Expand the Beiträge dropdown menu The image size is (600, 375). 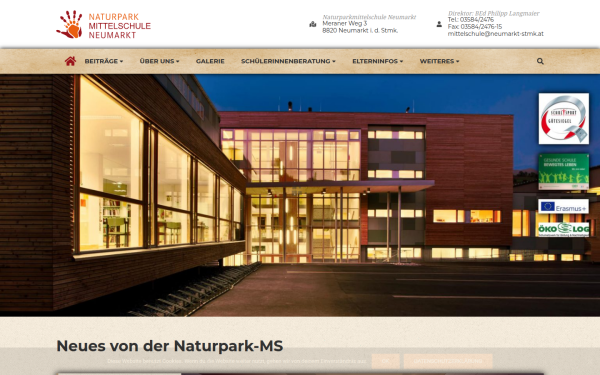[x=104, y=61]
